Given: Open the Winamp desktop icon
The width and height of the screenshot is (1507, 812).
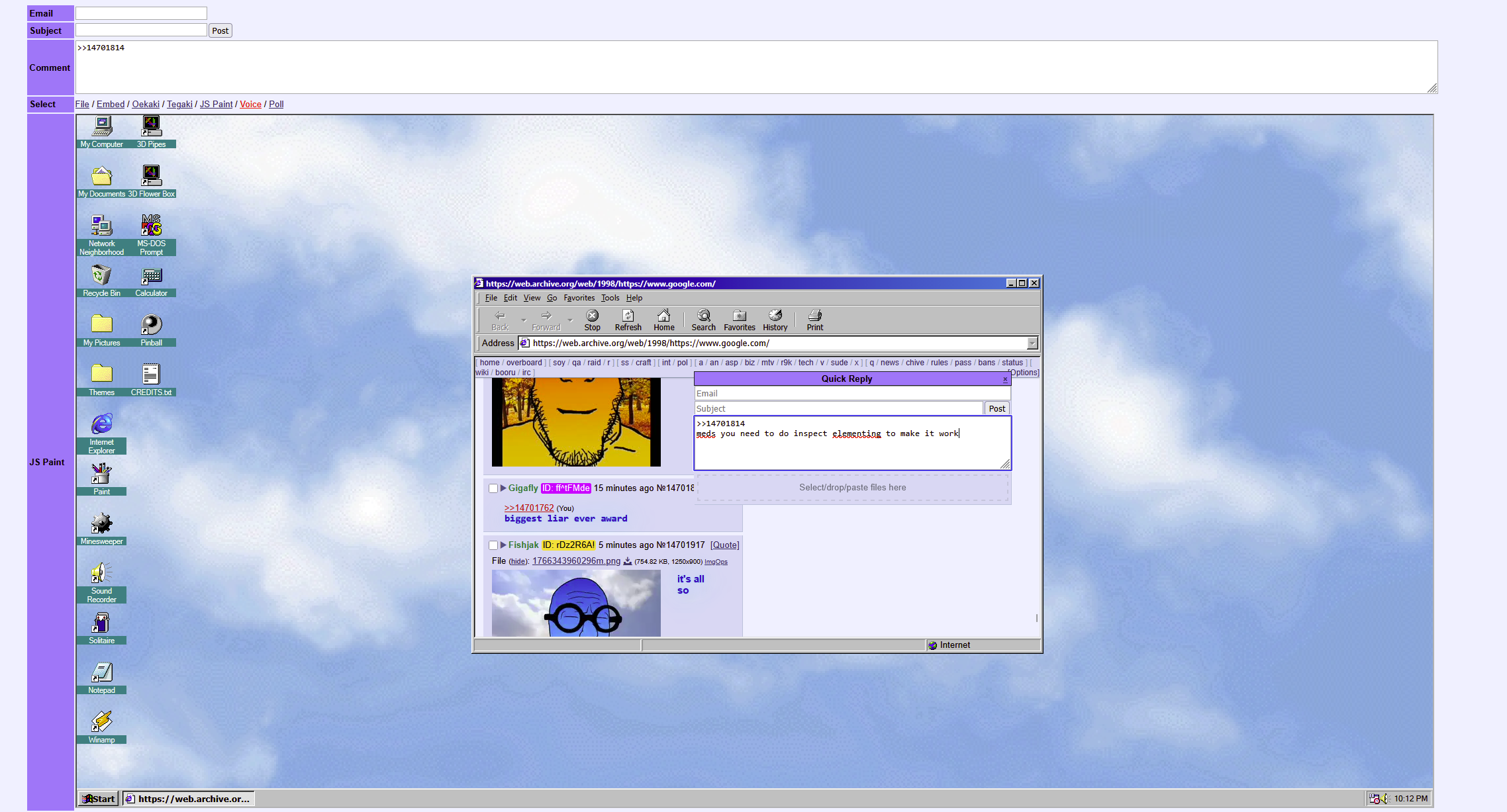Looking at the screenshot, I should pyautogui.click(x=101, y=722).
